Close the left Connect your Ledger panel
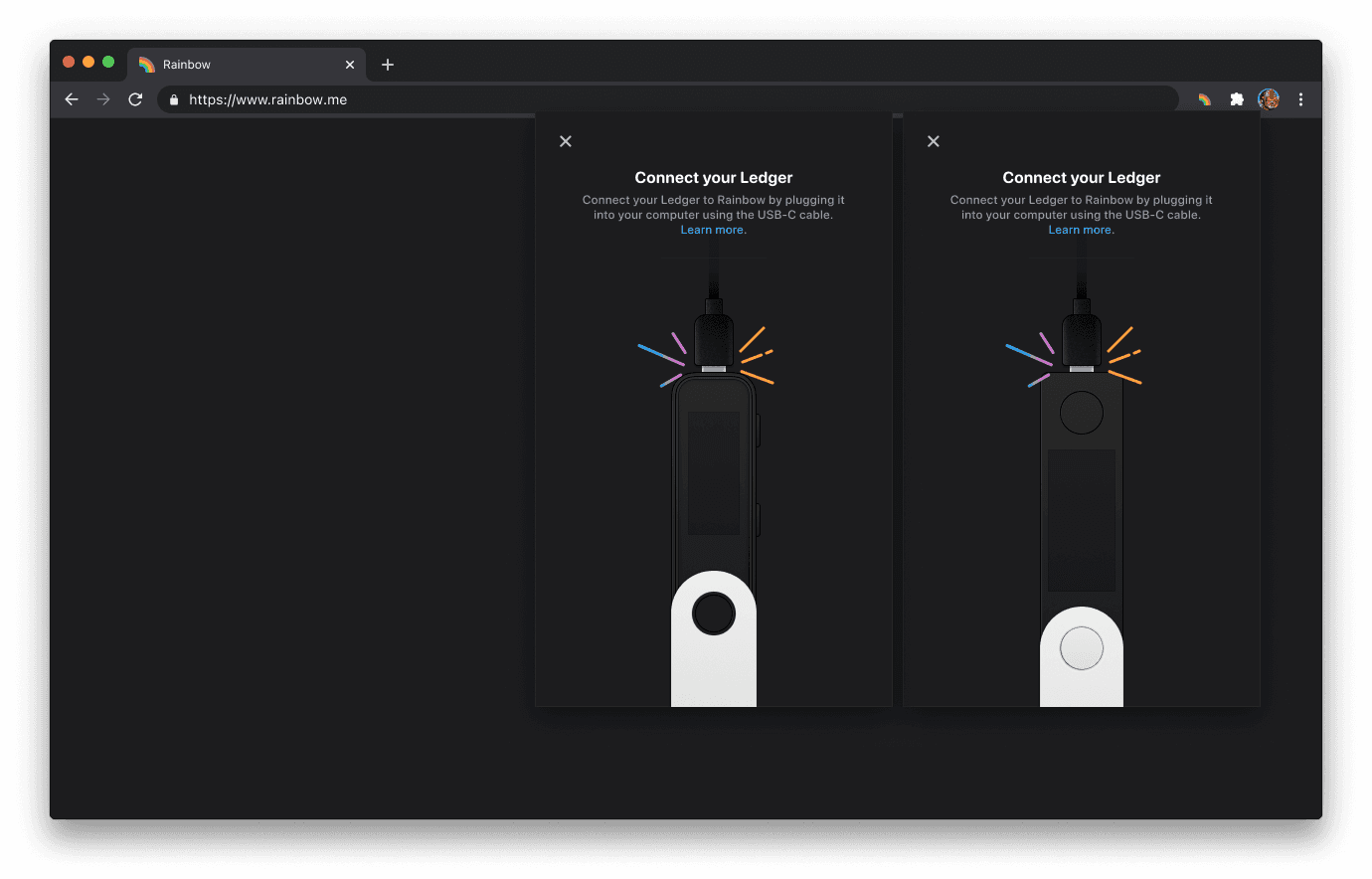The width and height of the screenshot is (1372, 879). 566,141
